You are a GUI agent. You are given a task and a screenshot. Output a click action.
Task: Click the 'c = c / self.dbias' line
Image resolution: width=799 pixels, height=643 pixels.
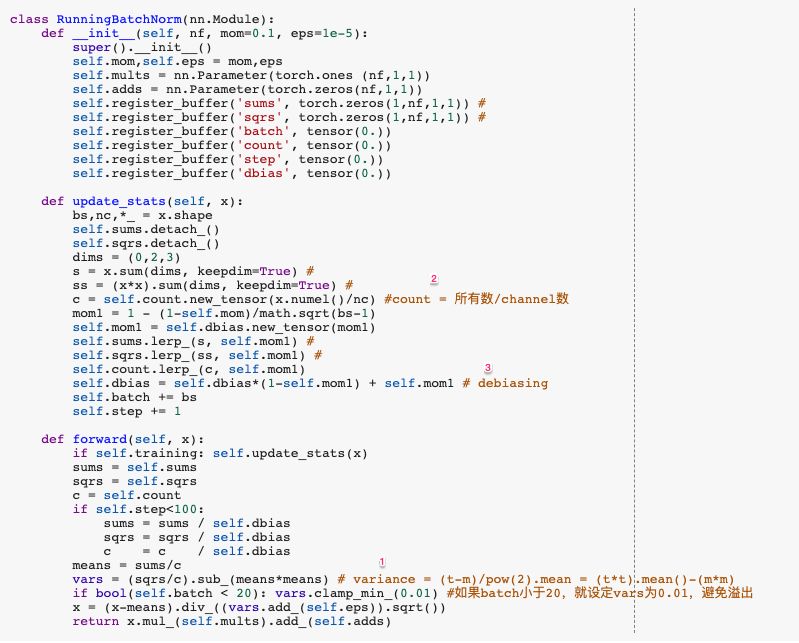point(197,552)
